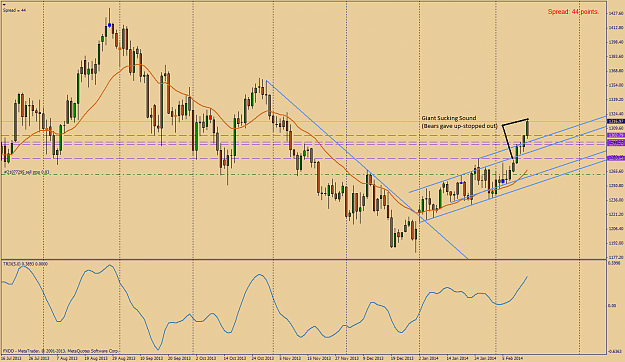Click the 1368.80 price axis label

click(x=615, y=71)
